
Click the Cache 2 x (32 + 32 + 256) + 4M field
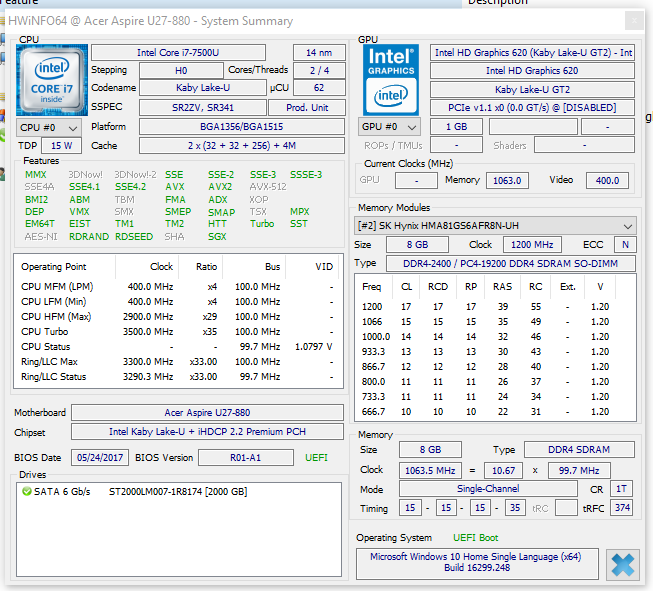coord(242,146)
